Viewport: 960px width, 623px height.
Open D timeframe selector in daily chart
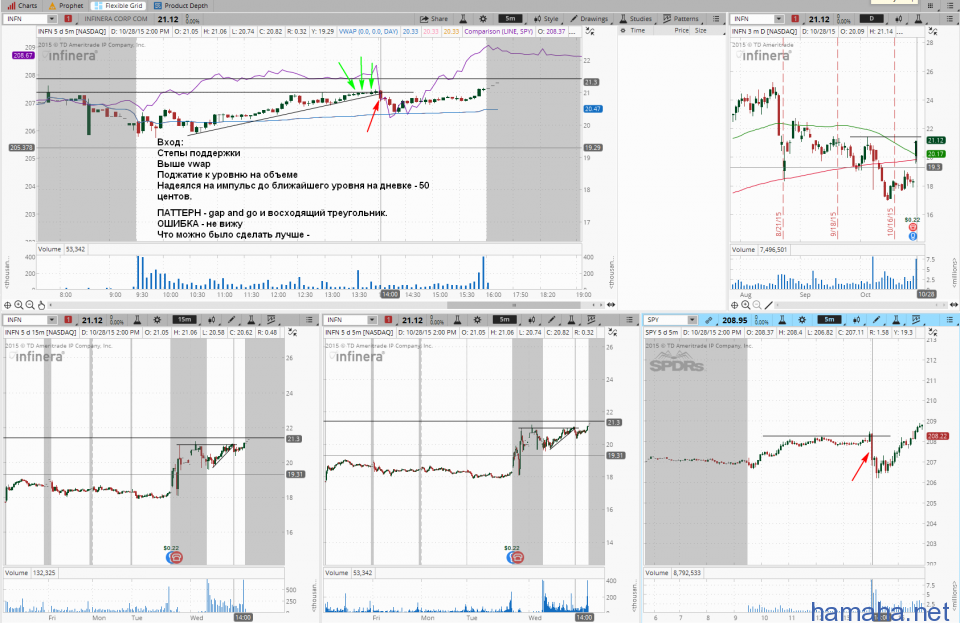tap(872, 19)
